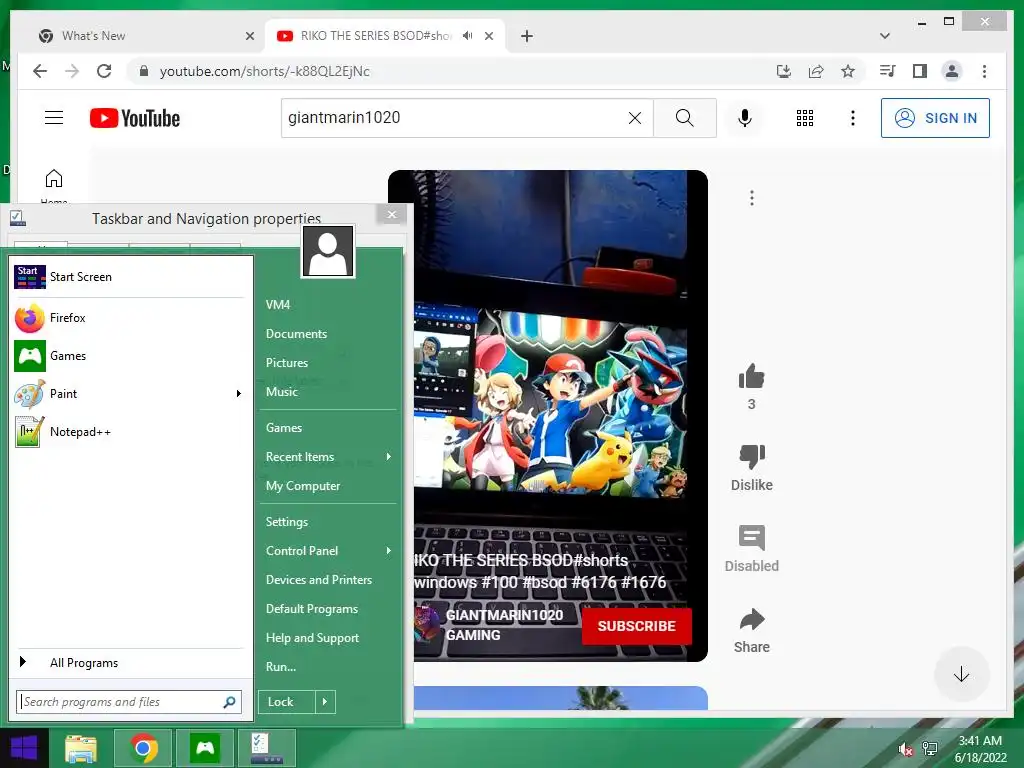Screen dimensions: 1024x768
Task: Open Settings from start menu
Action: coord(287,522)
